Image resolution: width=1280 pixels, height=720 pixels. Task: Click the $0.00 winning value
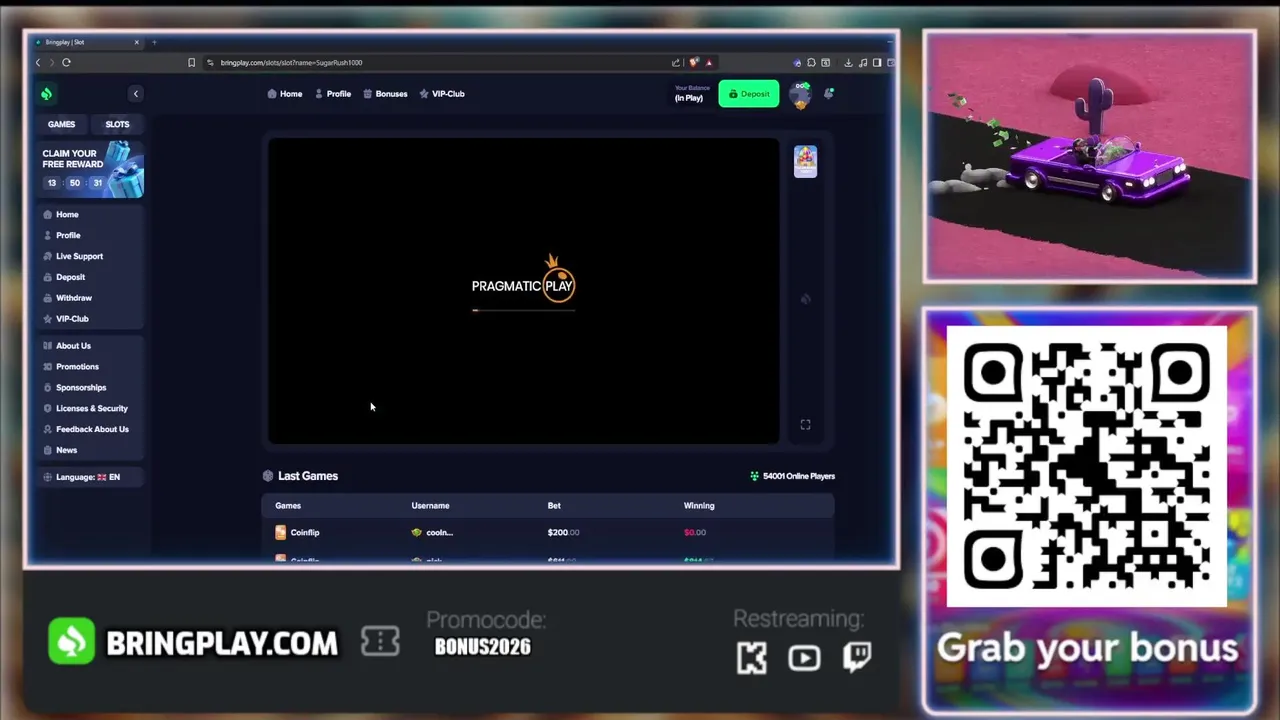click(695, 533)
